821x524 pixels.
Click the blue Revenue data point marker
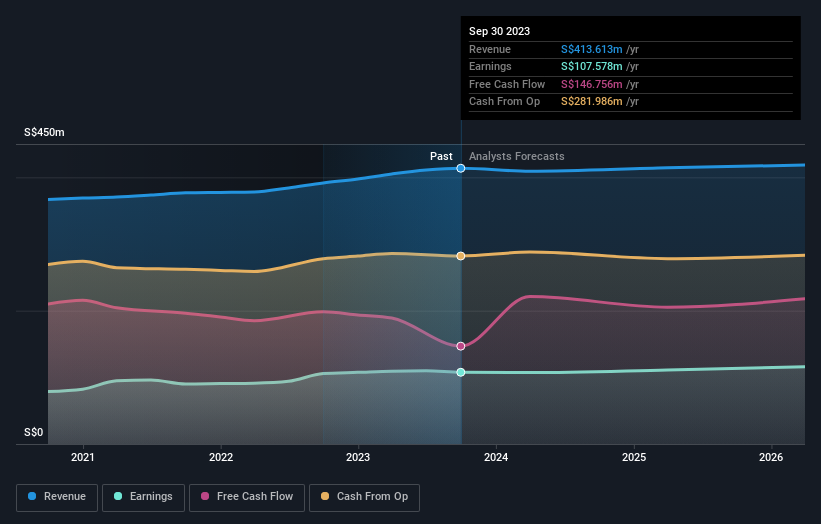[461, 168]
